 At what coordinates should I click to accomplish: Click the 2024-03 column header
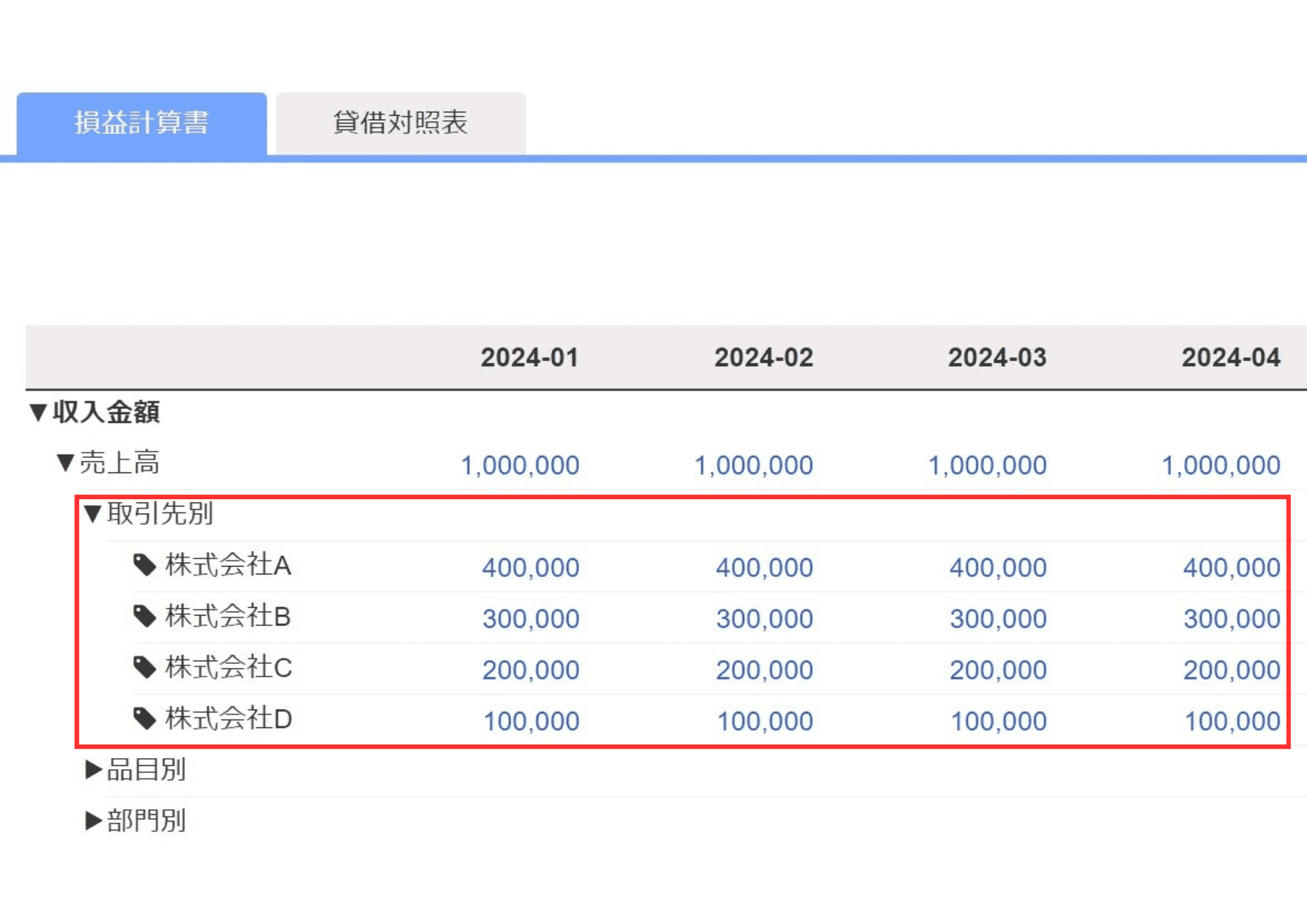tap(997, 357)
